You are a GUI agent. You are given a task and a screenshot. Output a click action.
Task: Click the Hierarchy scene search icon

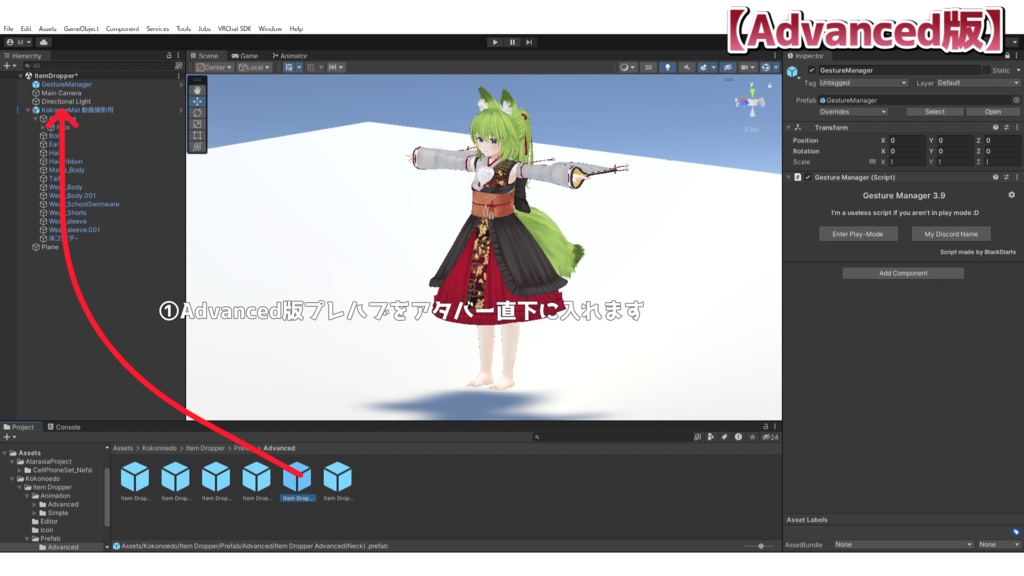tap(178, 66)
